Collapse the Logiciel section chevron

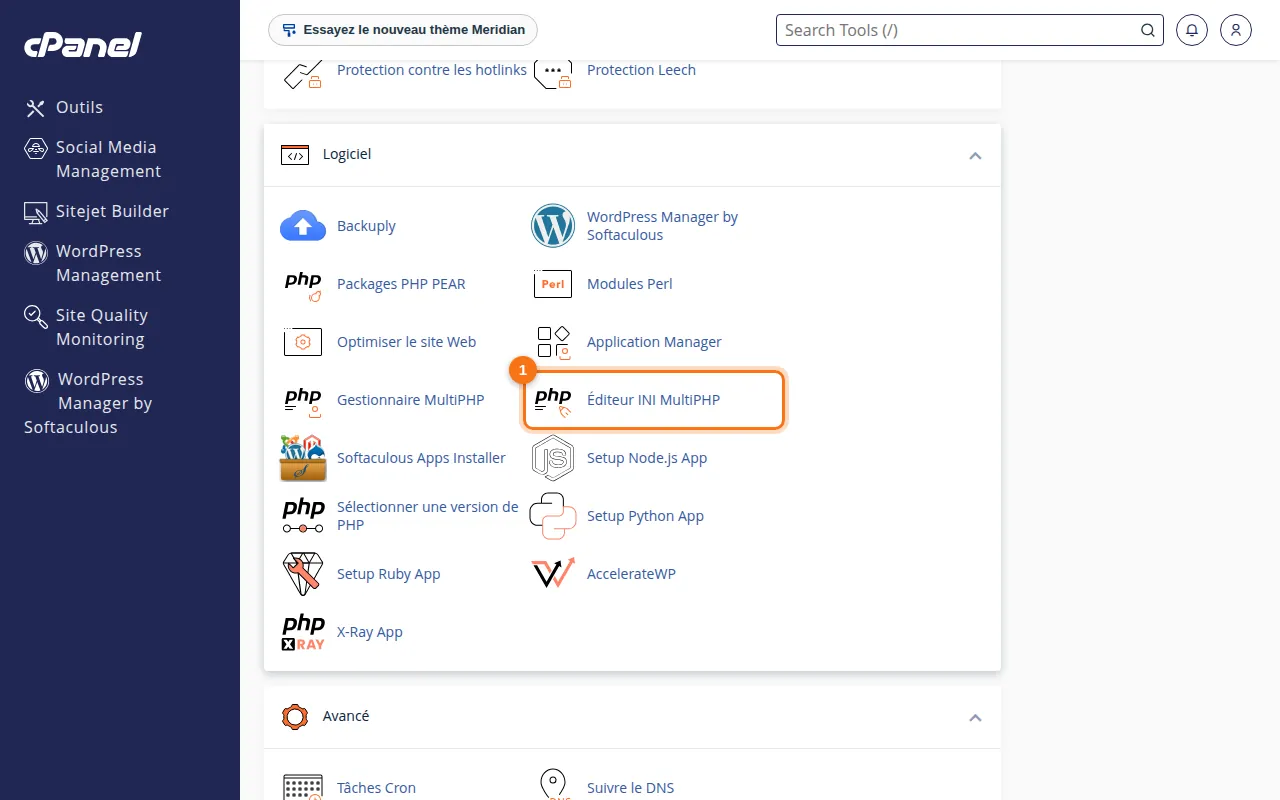(x=975, y=155)
